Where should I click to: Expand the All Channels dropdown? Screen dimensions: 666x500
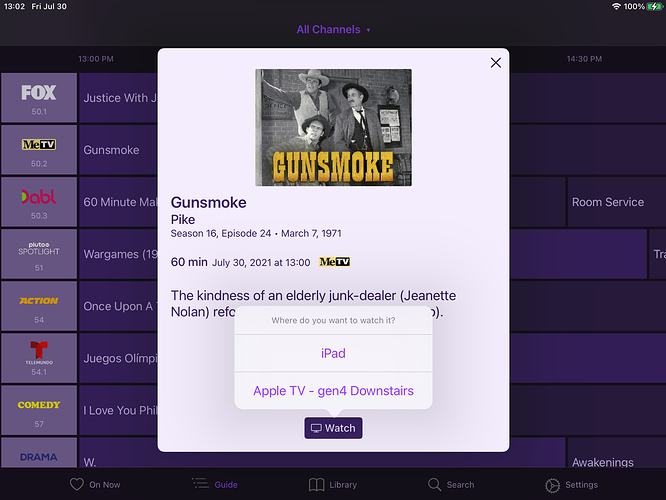click(x=333, y=30)
